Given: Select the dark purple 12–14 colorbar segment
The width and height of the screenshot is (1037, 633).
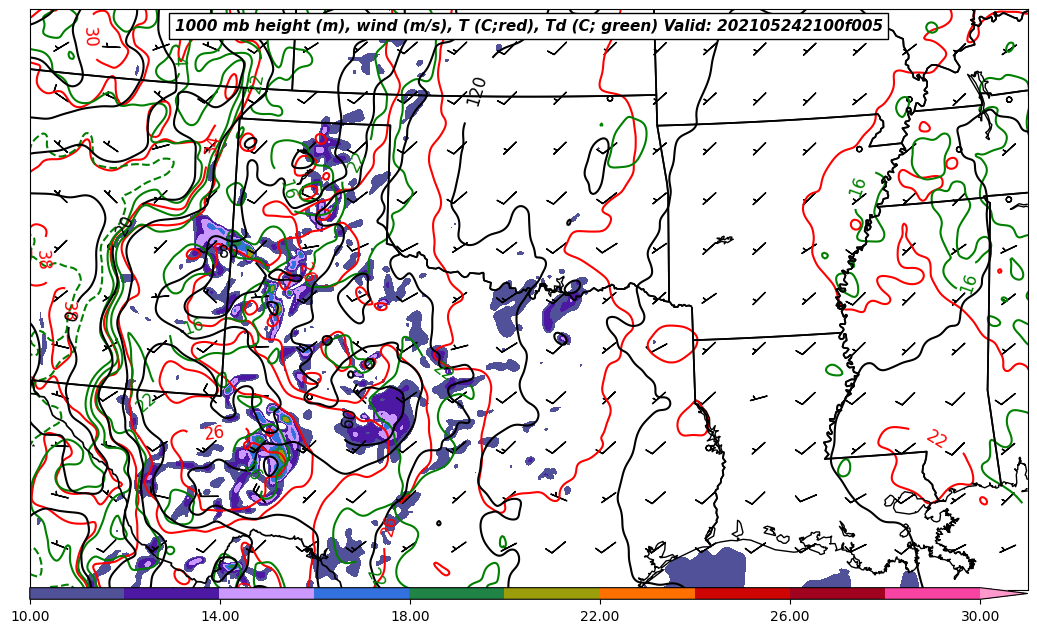Looking at the screenshot, I should point(171,593).
